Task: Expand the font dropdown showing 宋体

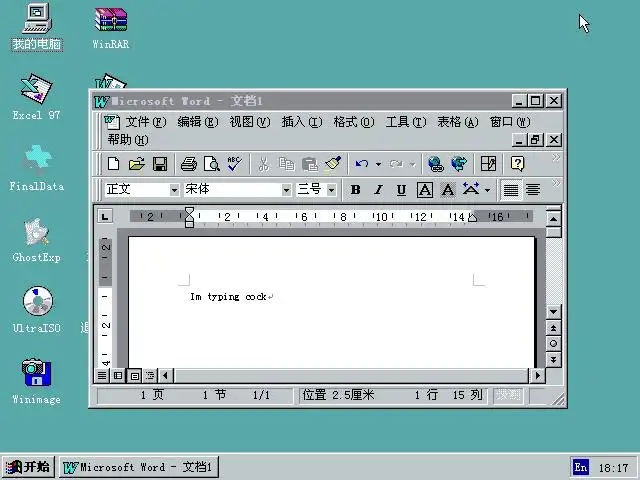Action: point(286,190)
